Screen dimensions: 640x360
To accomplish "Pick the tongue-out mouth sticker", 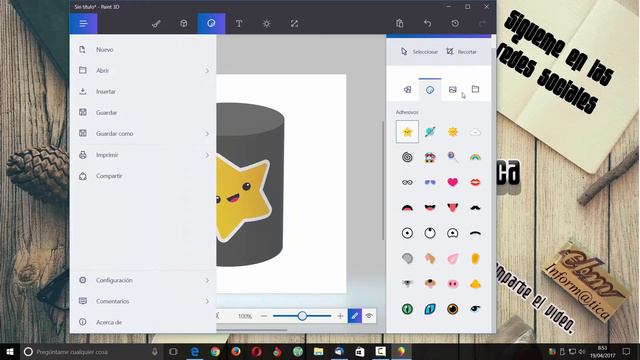I will pos(453,208).
